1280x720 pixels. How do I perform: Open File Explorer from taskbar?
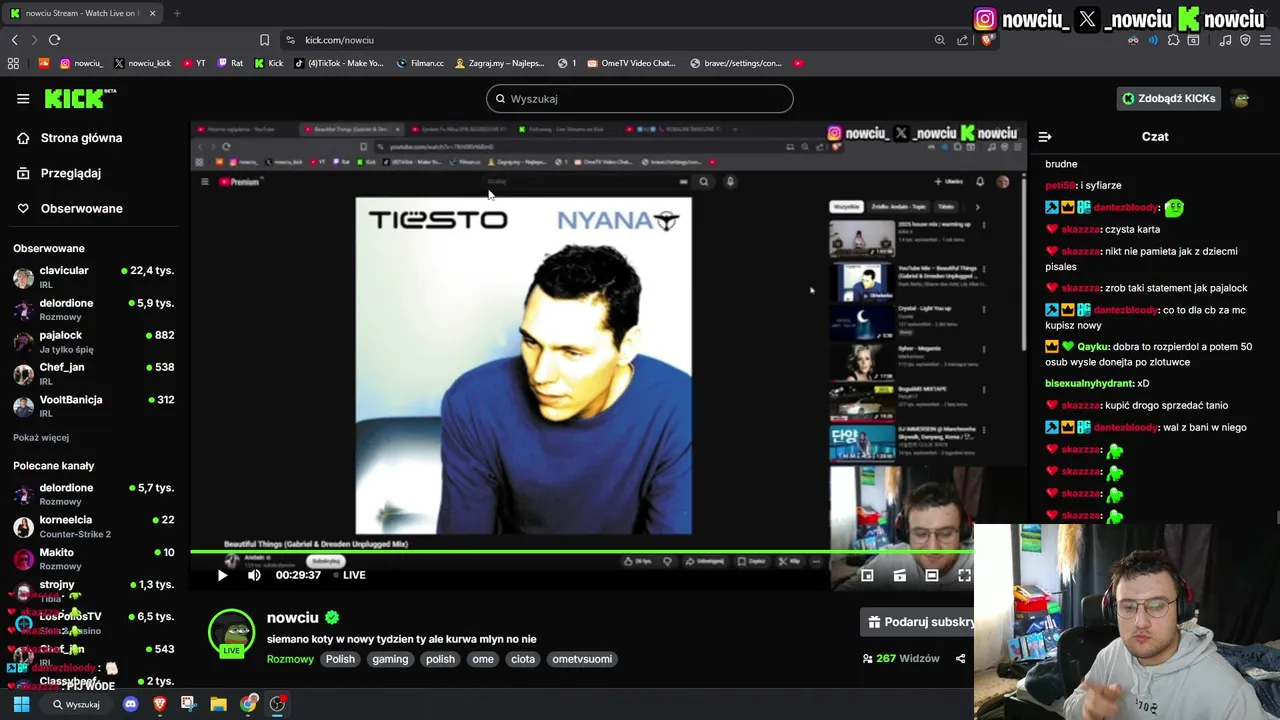pos(218,704)
